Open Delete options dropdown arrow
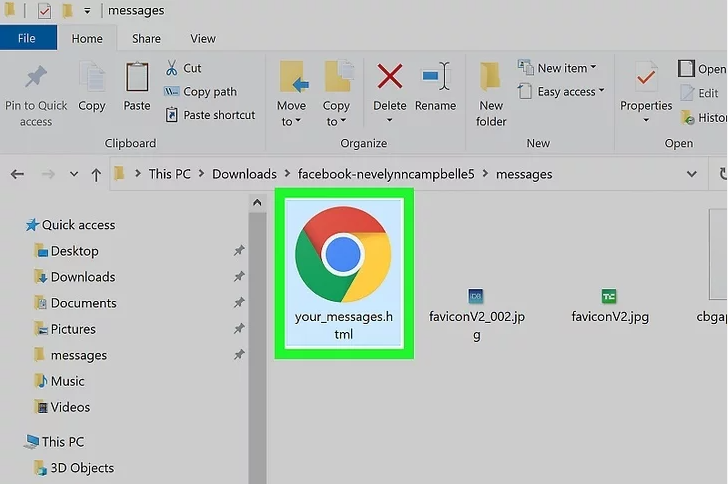 (x=390, y=120)
